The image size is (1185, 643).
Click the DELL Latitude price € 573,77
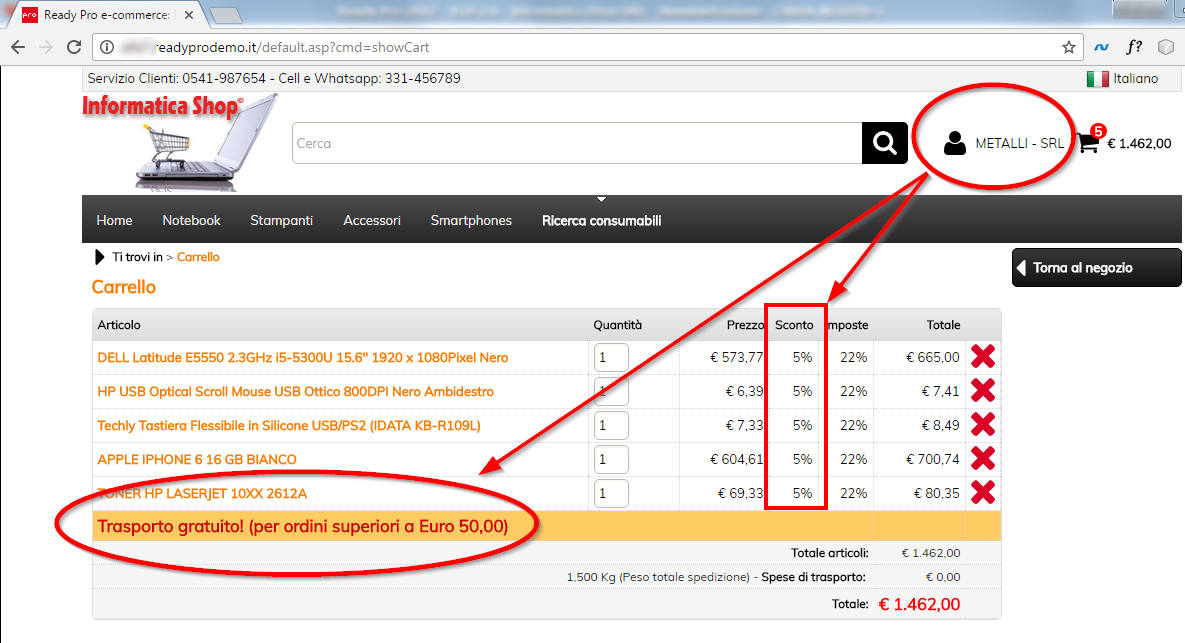737,357
